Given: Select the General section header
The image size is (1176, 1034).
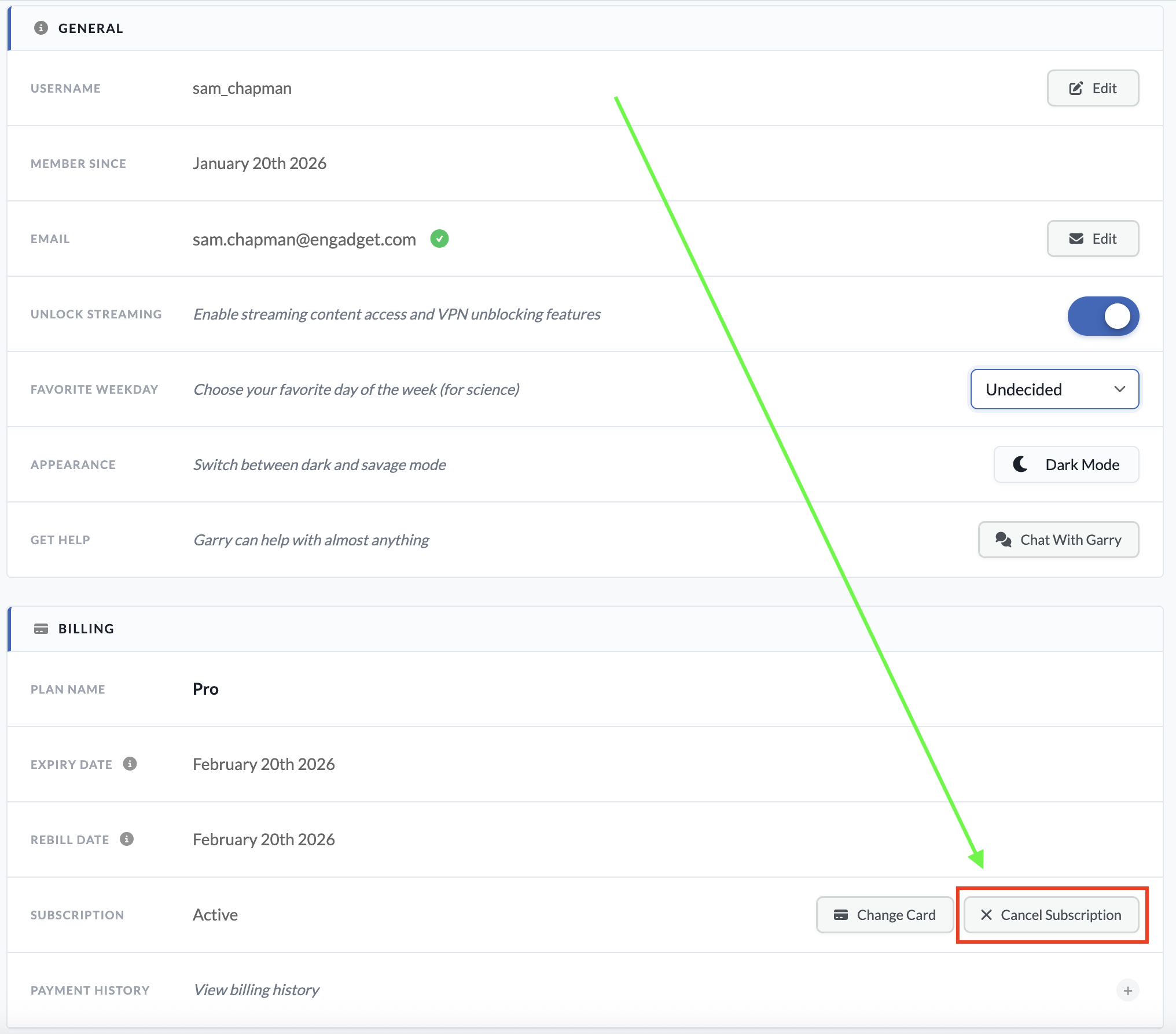Looking at the screenshot, I should [x=90, y=28].
